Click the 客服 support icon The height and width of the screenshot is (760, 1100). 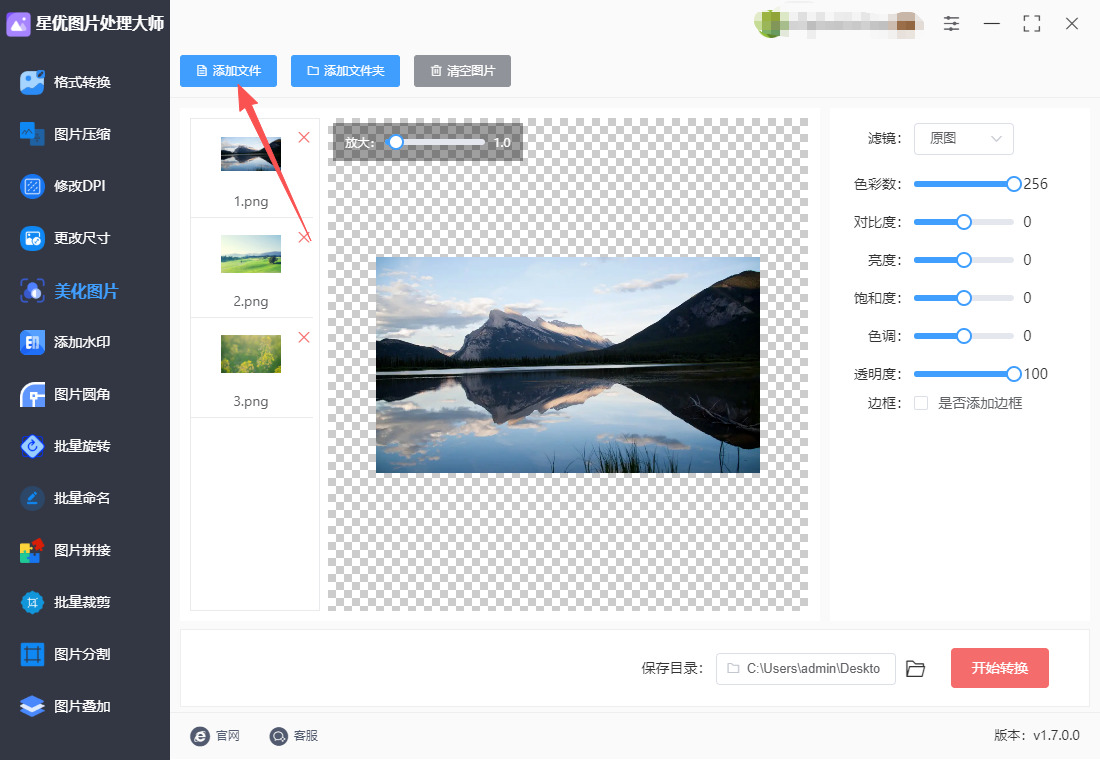coord(279,735)
